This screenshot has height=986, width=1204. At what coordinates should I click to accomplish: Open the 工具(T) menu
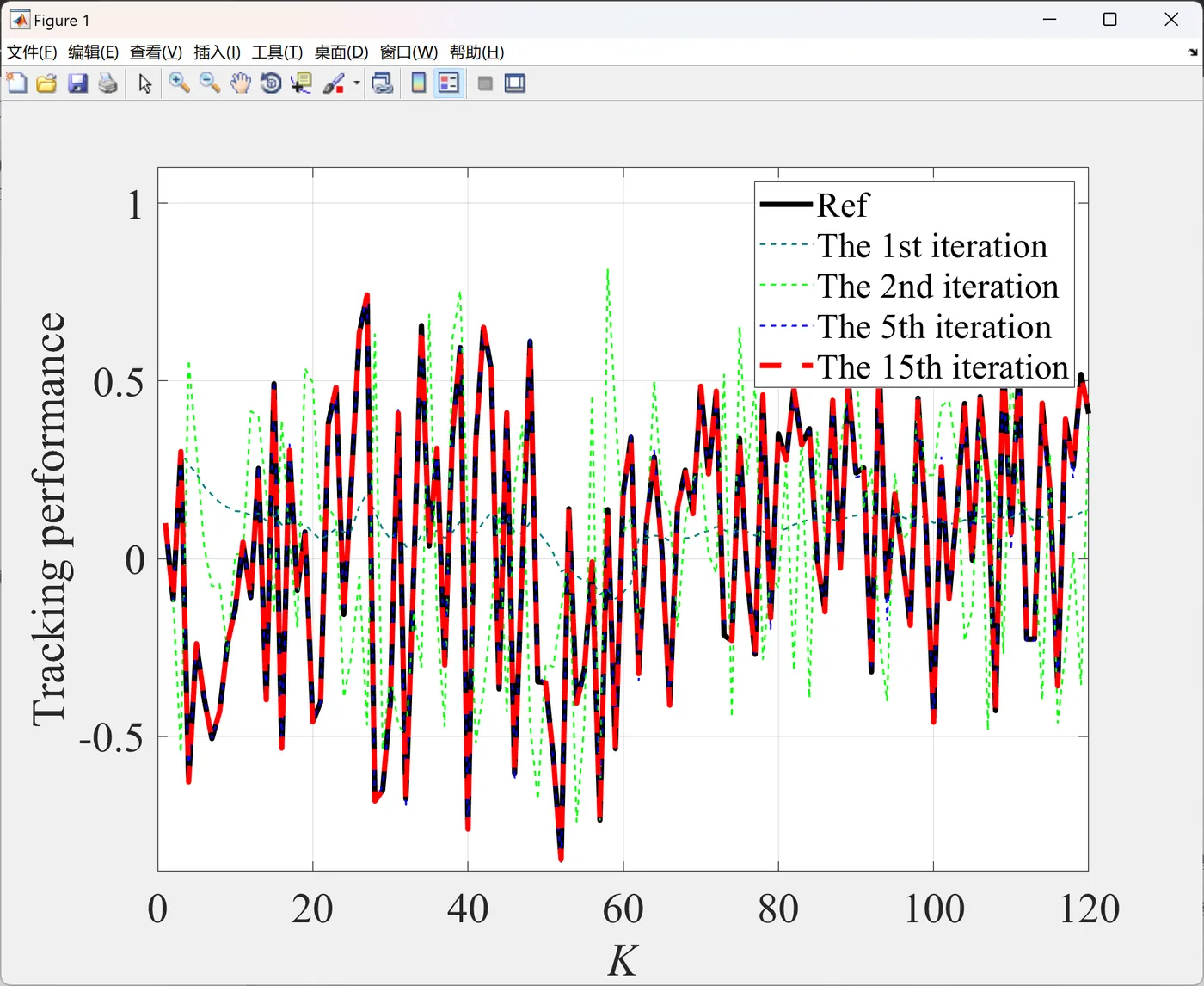277,52
